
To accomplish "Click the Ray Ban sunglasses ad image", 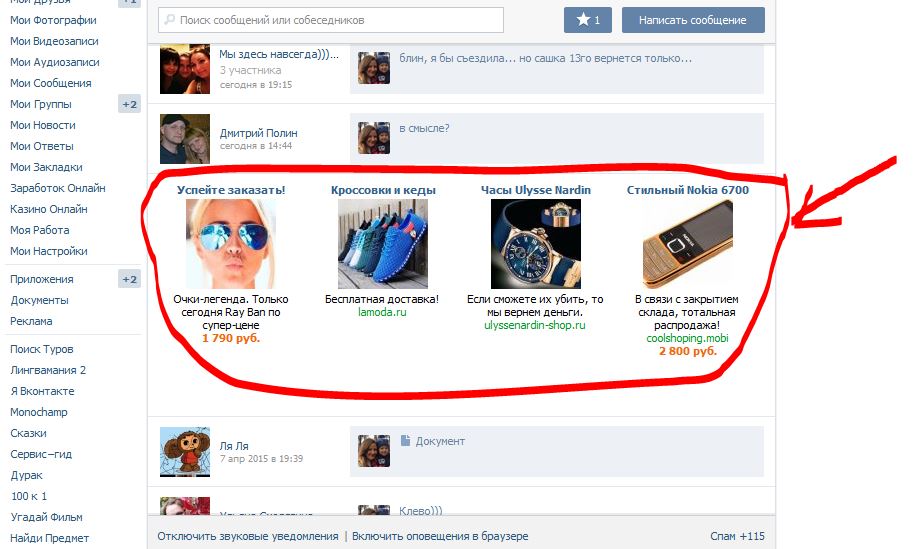I will [231, 244].
